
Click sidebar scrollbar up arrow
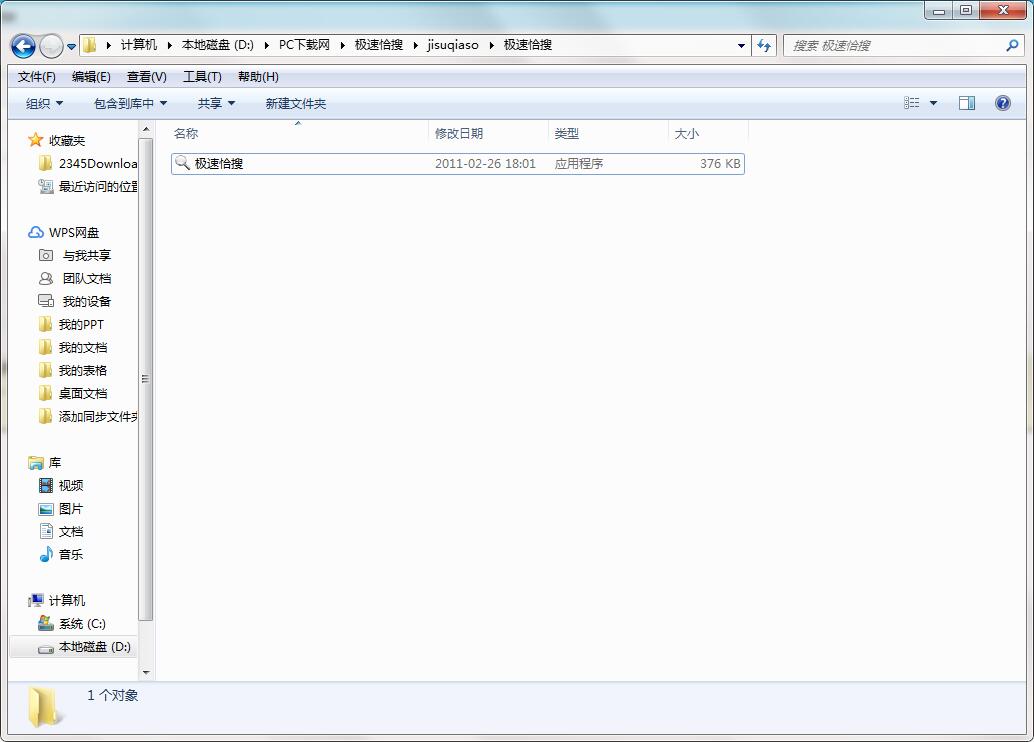coord(146,129)
